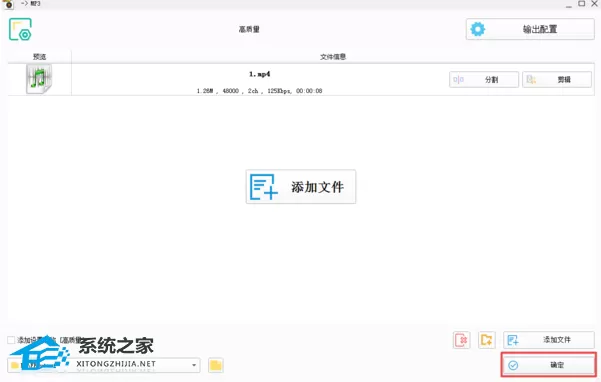Click the app icon in the title bar
Image resolution: width=601 pixels, height=382 pixels.
pos(8,4)
